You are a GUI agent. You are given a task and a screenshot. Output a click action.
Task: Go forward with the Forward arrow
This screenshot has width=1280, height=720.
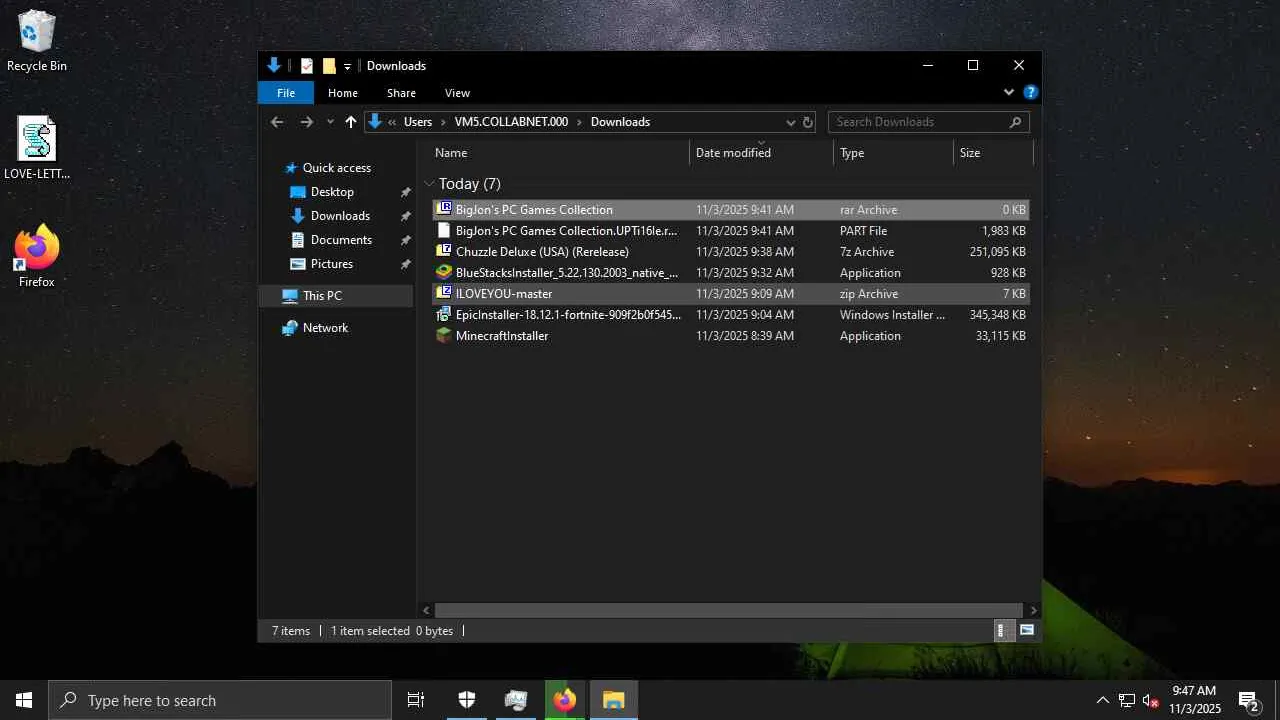[307, 122]
